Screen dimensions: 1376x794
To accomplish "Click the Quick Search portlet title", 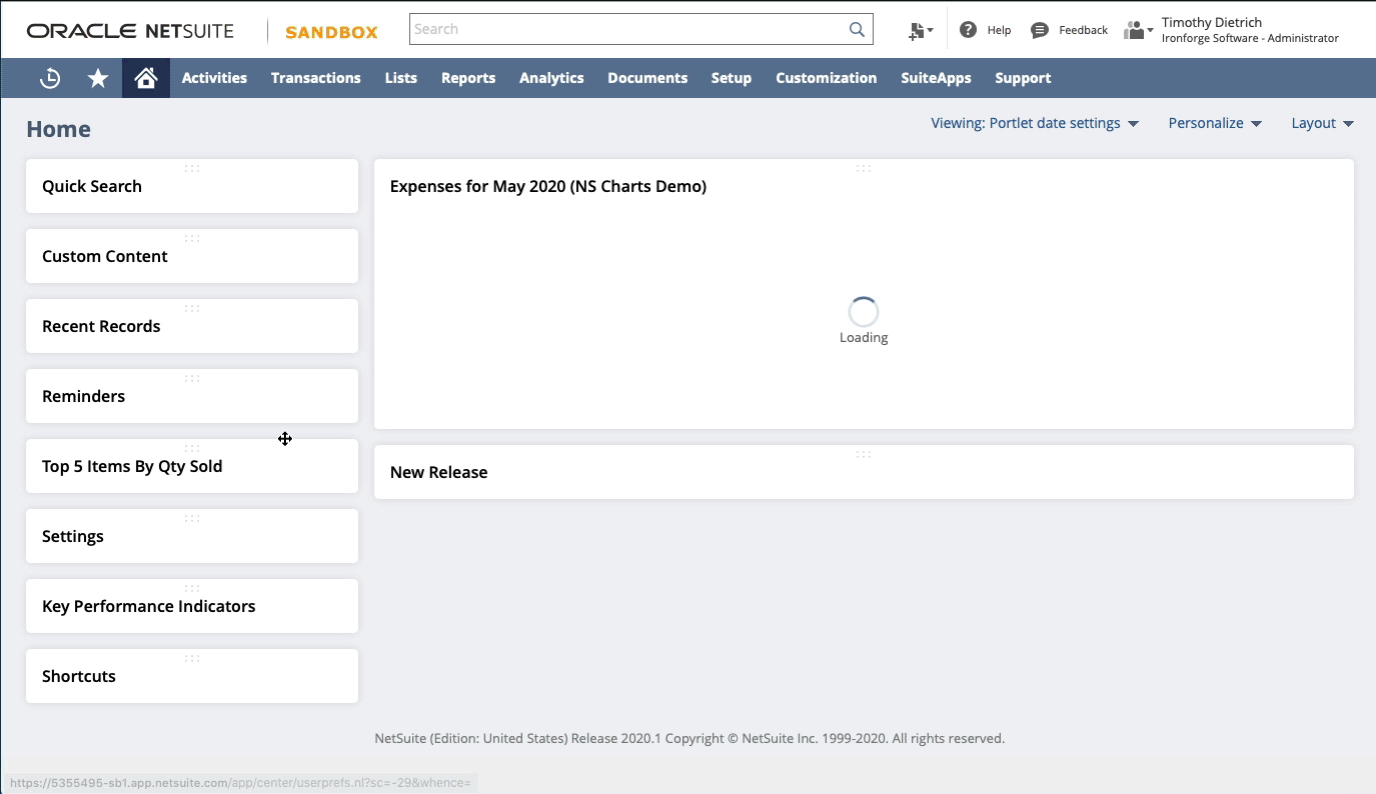I will tap(92, 186).
